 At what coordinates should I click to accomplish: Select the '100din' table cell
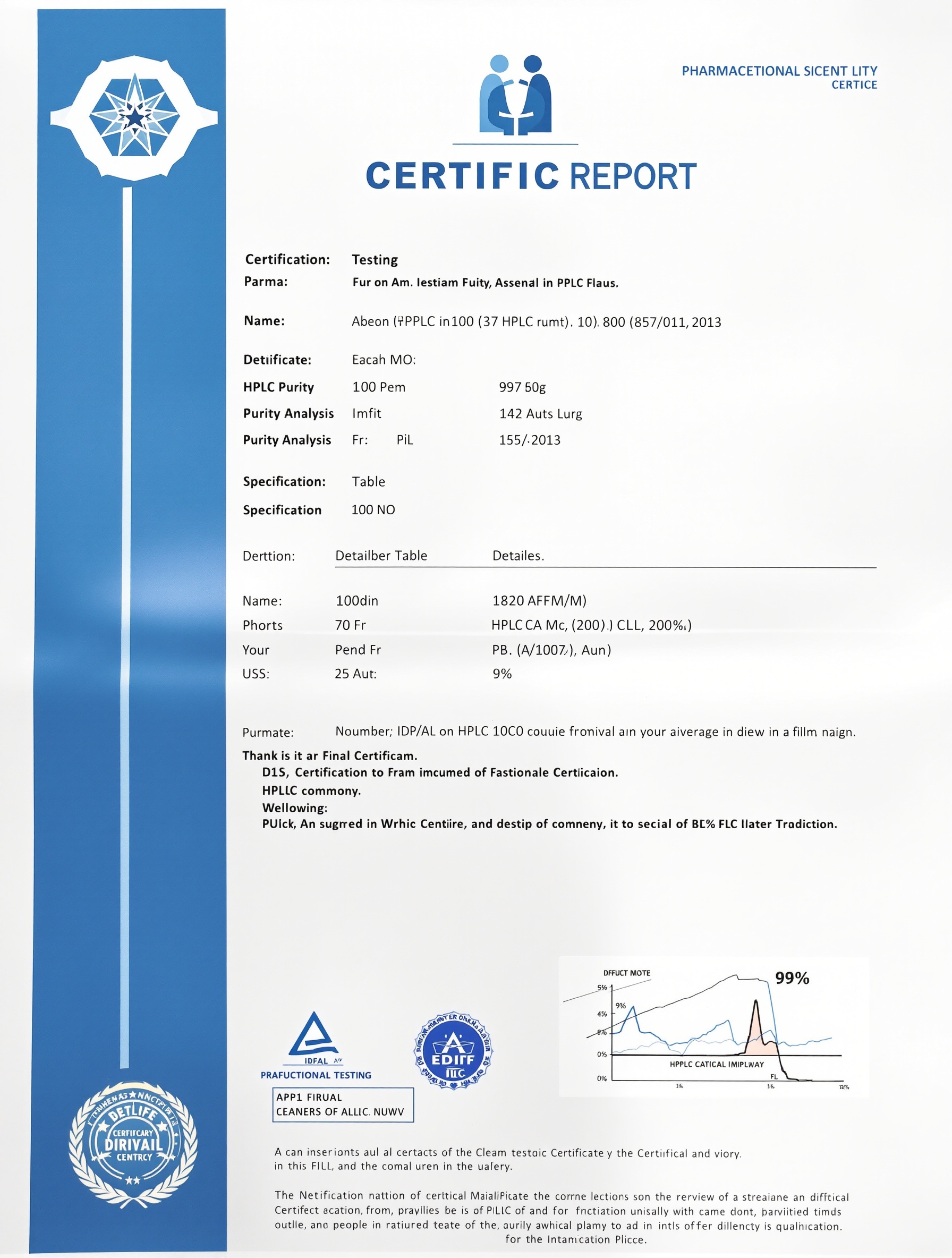pyautogui.click(x=356, y=601)
